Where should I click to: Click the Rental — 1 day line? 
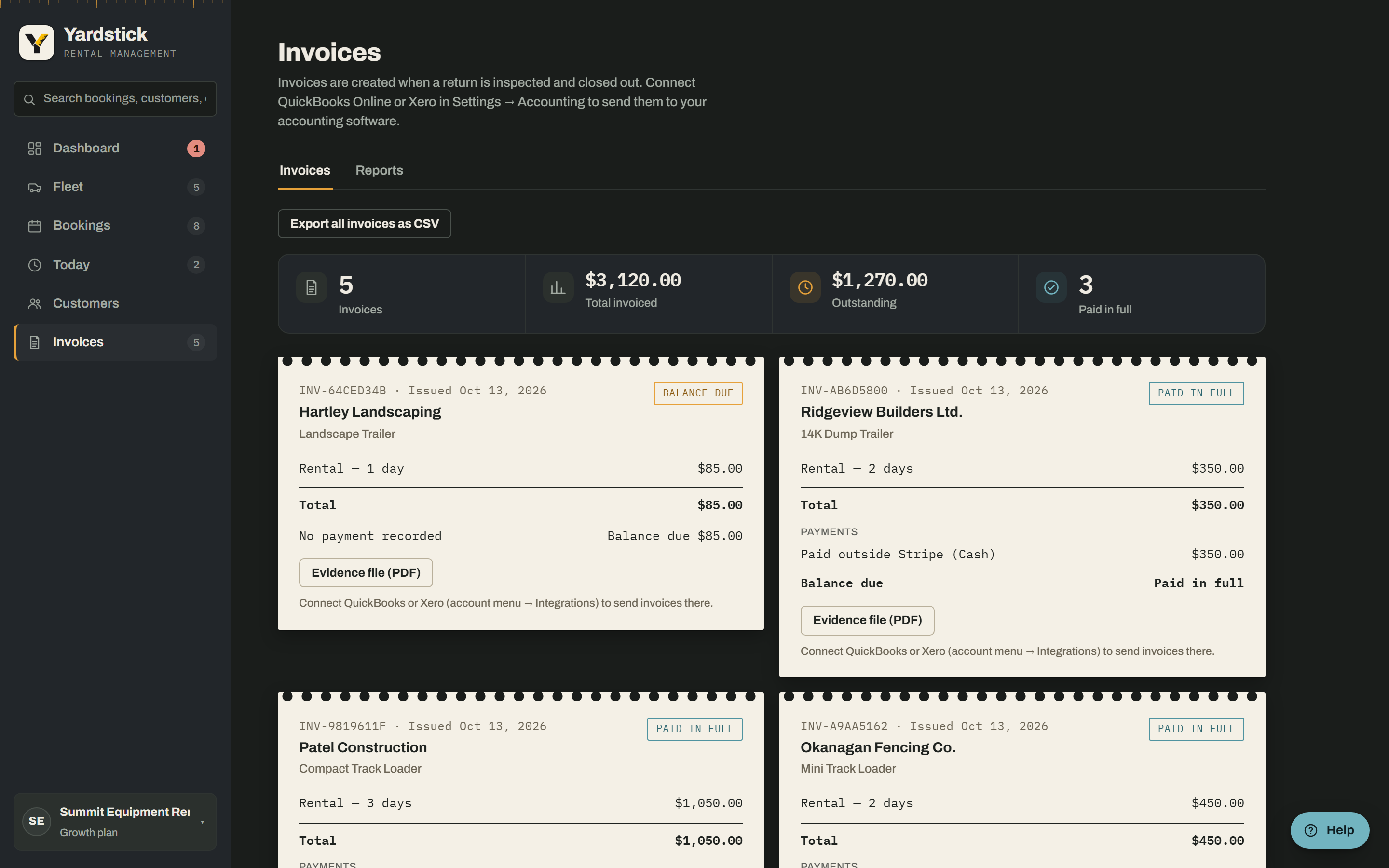click(x=520, y=468)
